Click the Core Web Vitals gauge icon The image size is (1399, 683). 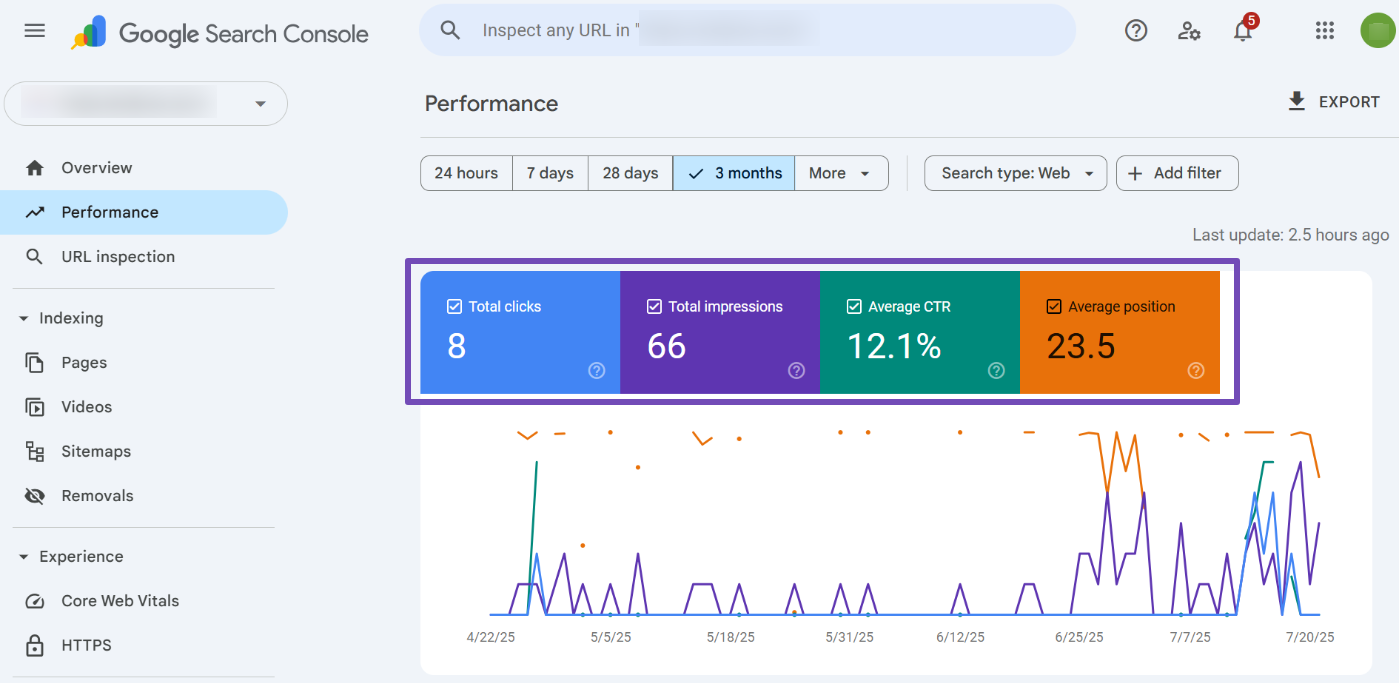click(35, 601)
